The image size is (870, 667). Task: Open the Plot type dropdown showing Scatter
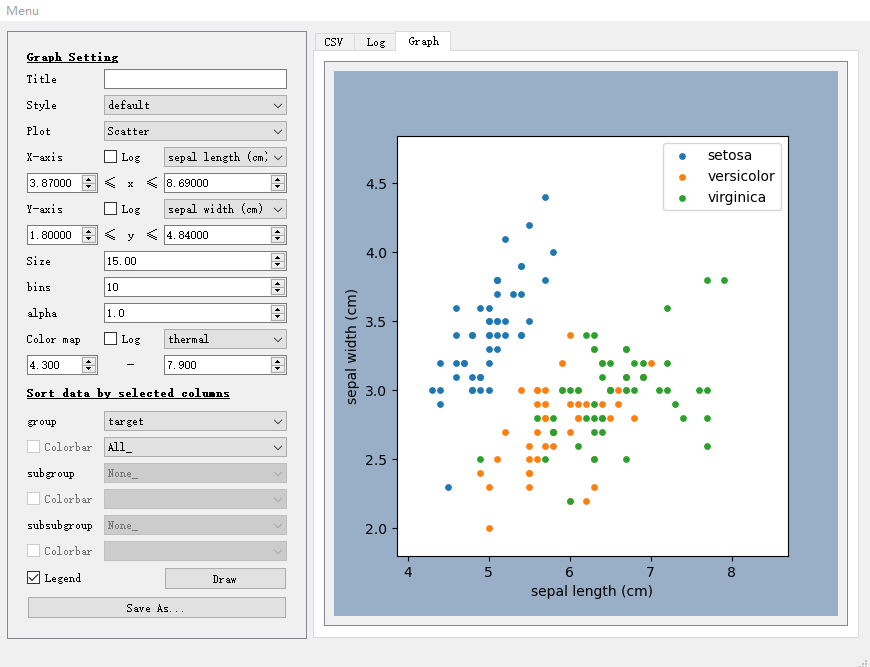coord(195,131)
